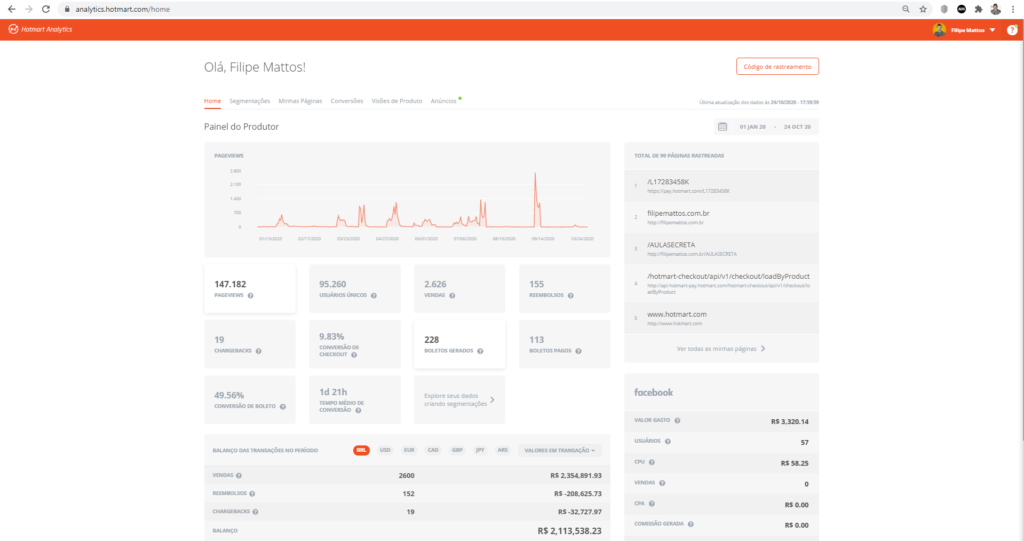Reload the page with the refresh icon

pos(46,9)
